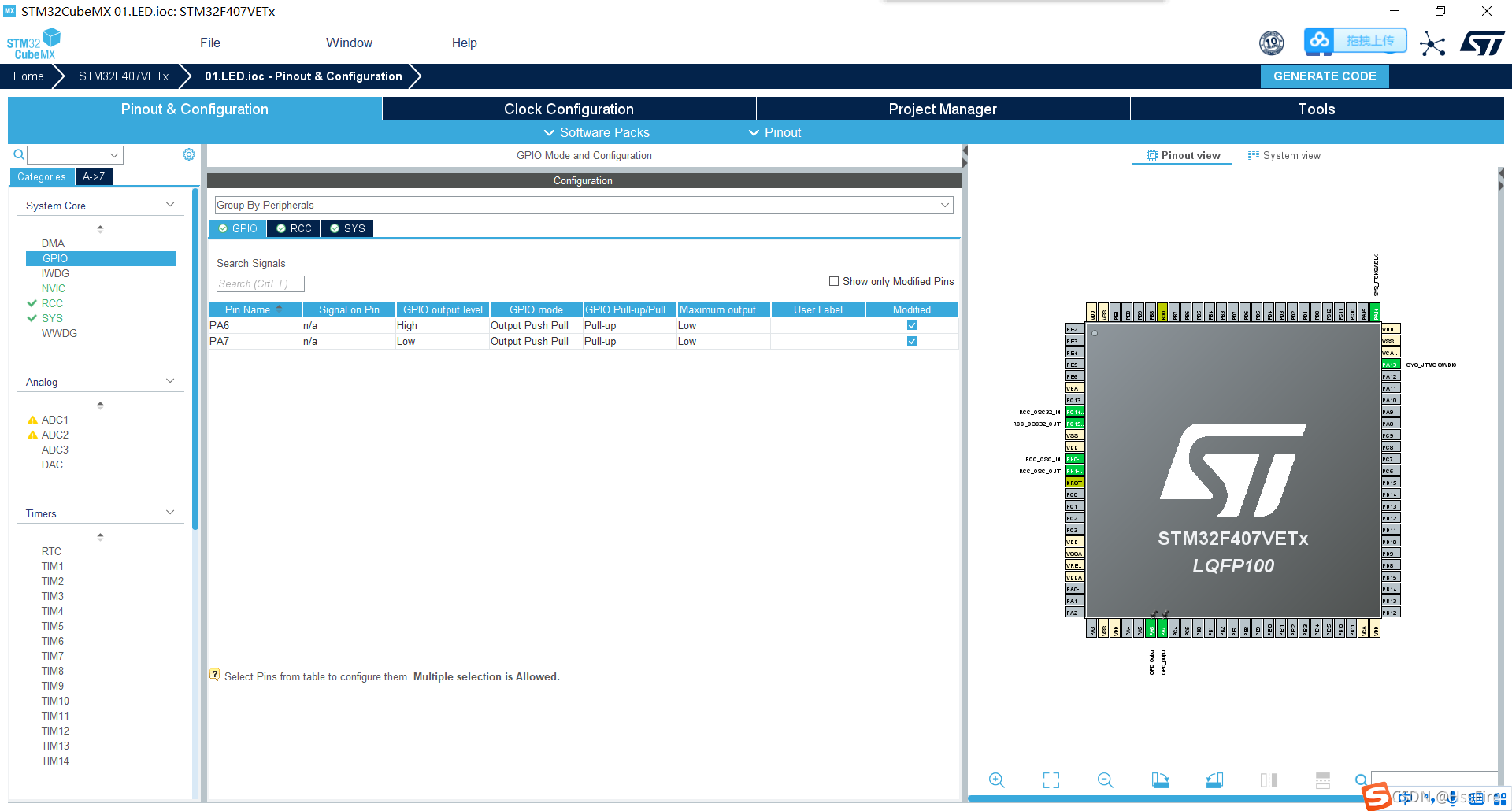
Task: Sort table by GPIO mode column
Action: click(536, 309)
